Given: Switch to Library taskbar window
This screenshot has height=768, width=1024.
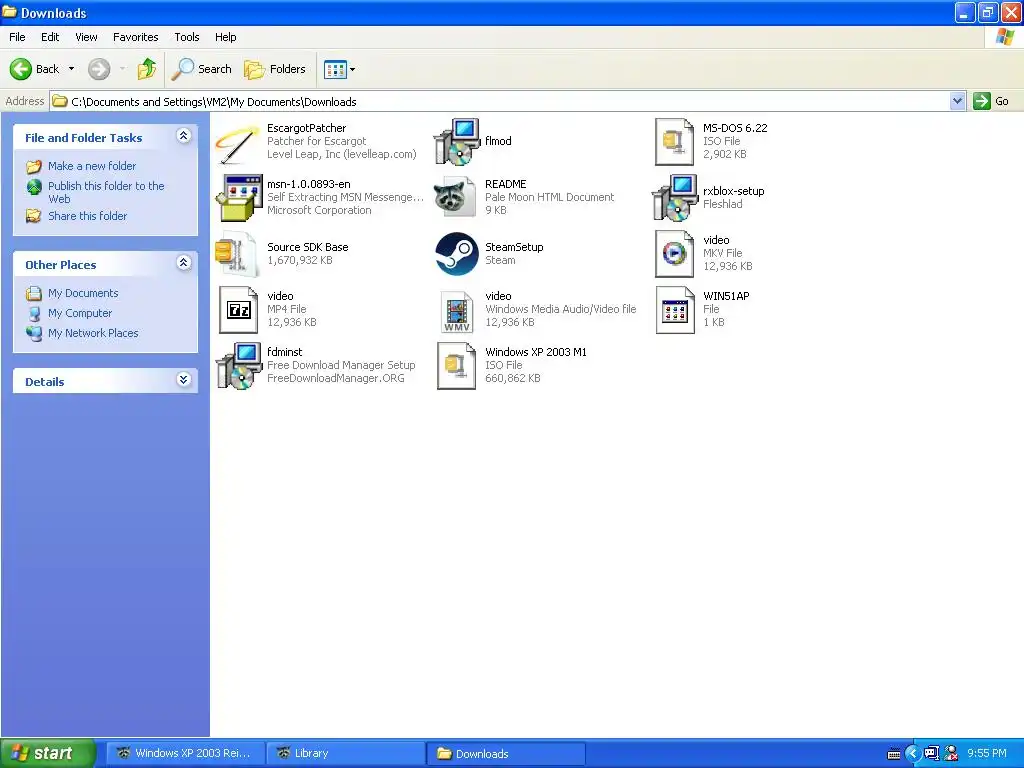Looking at the screenshot, I should pyautogui.click(x=346, y=753).
